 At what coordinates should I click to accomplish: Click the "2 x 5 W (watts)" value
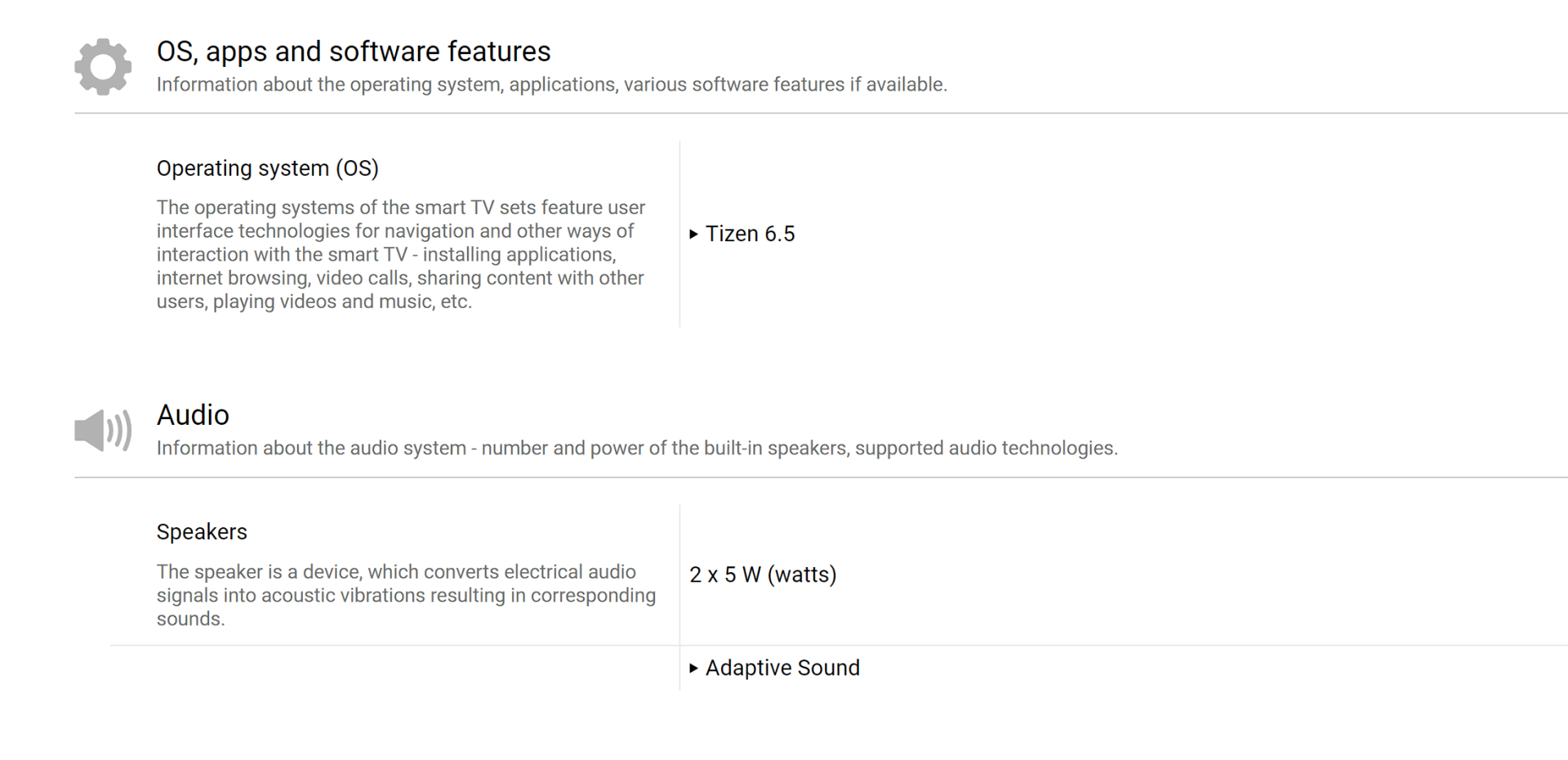coord(763,574)
